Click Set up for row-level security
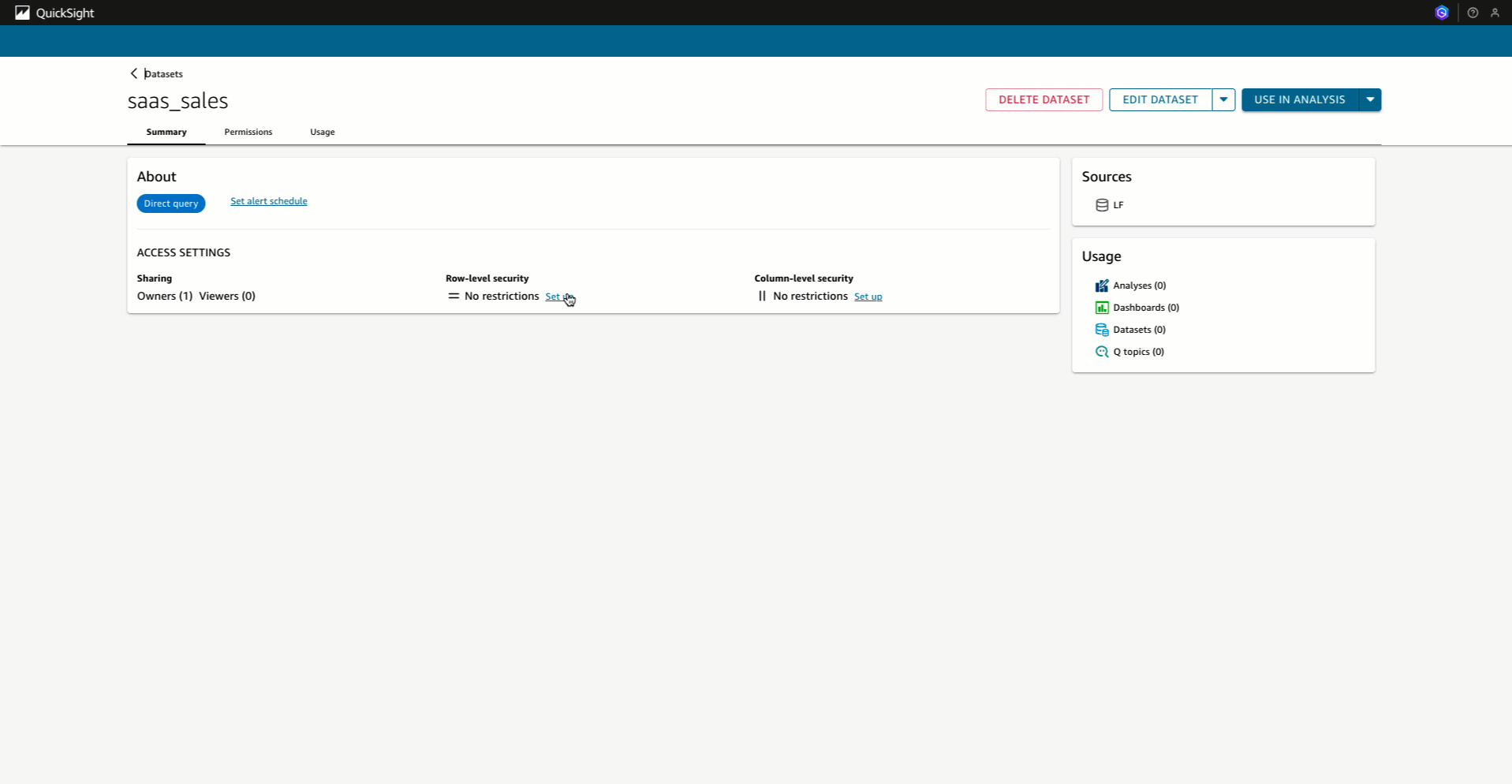This screenshot has width=1512, height=784. coord(559,297)
